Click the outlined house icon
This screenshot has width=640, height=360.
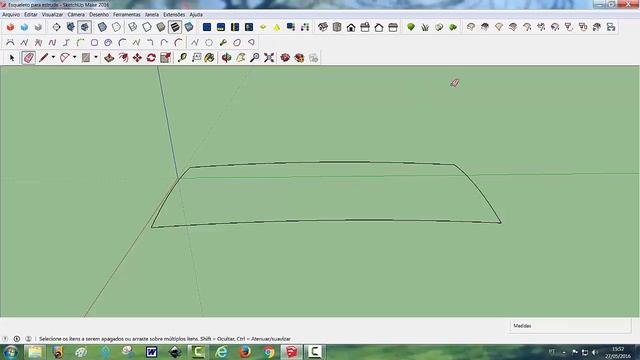(379, 27)
